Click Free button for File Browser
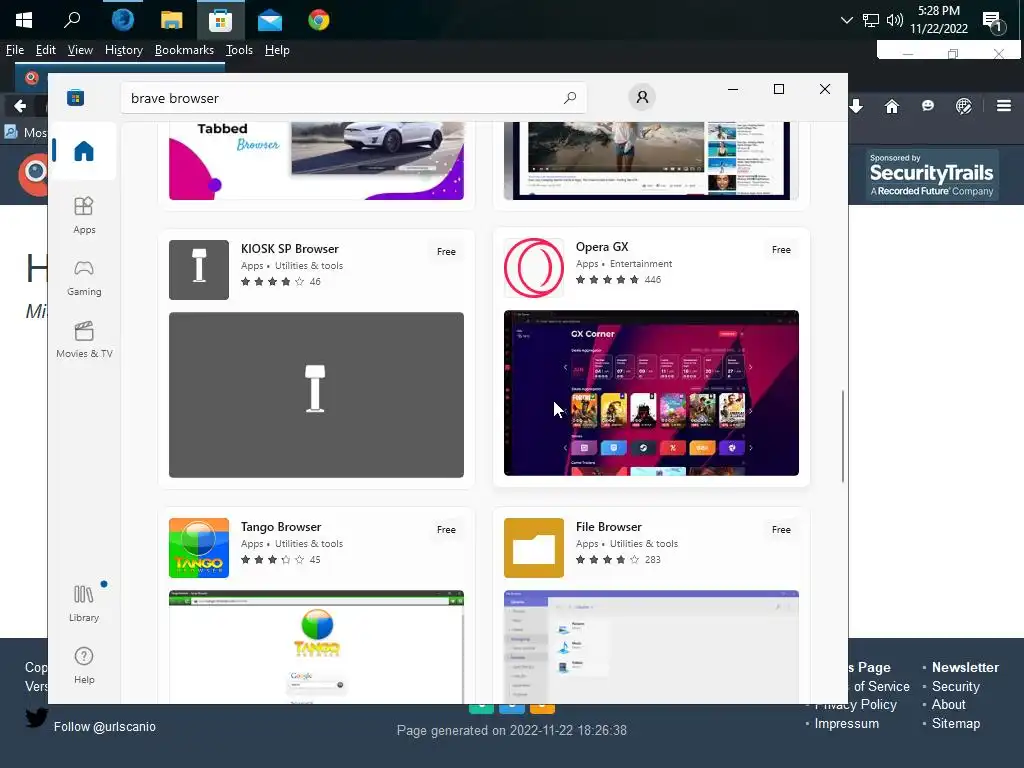The width and height of the screenshot is (1024, 768). 781,530
